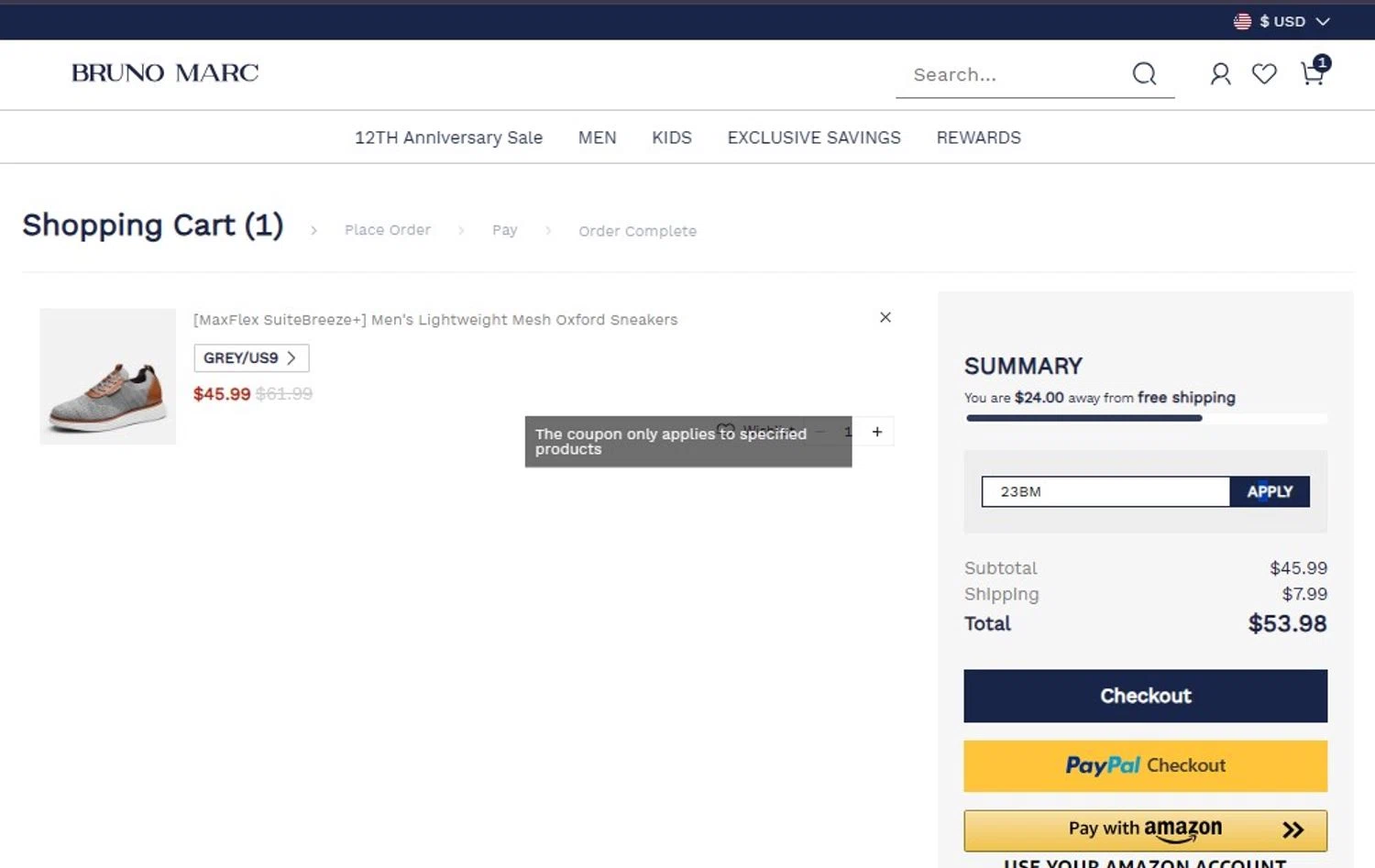Open the KIDS menu
Screen dimensions: 1375x868
click(671, 137)
